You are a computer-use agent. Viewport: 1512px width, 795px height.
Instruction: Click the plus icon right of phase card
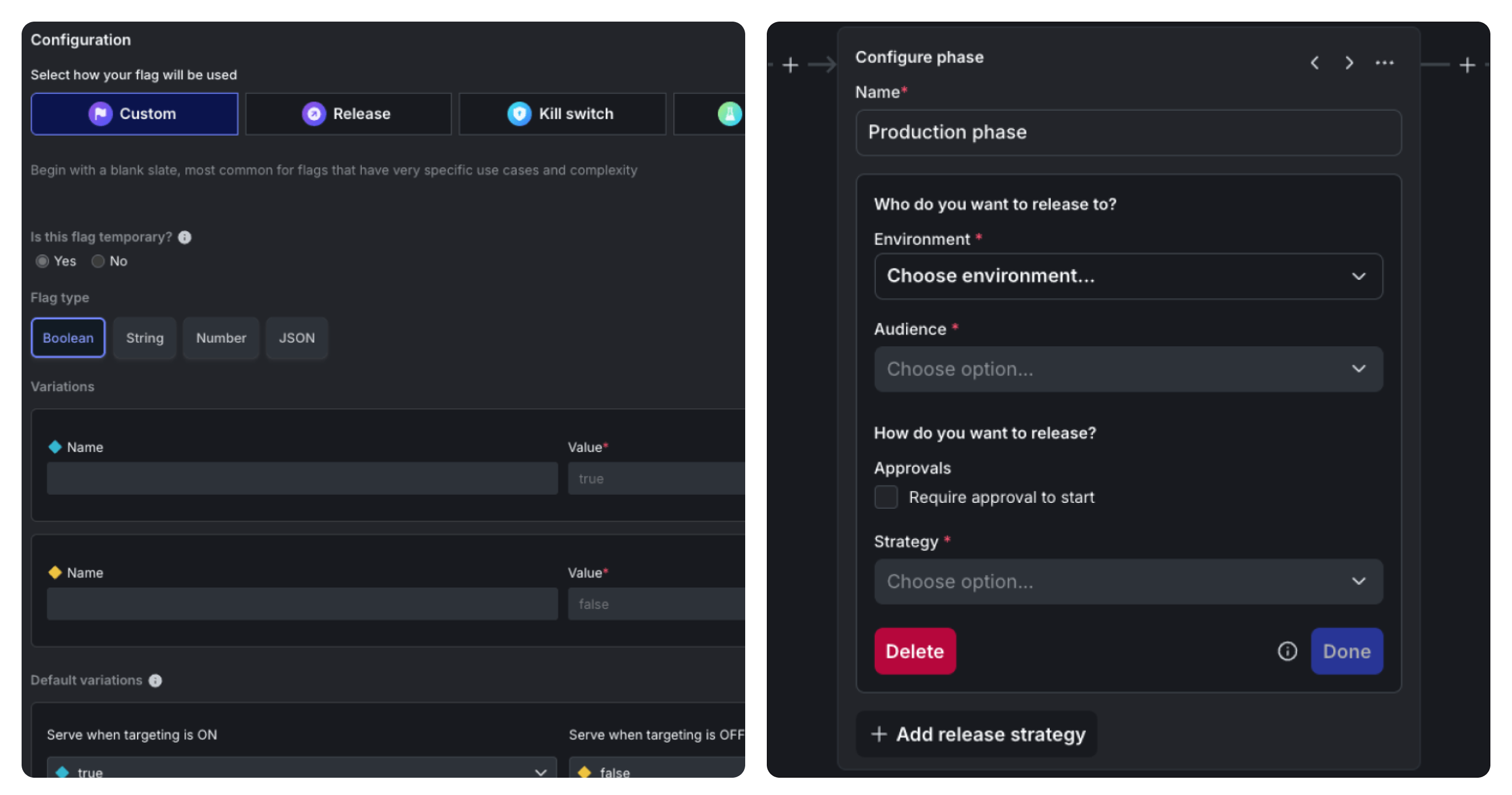[1467, 65]
